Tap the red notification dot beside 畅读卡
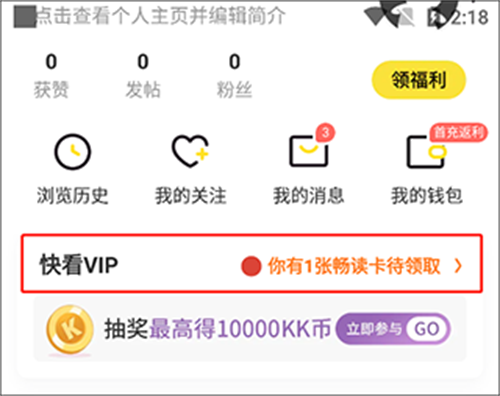The height and width of the screenshot is (396, 500). tap(251, 266)
